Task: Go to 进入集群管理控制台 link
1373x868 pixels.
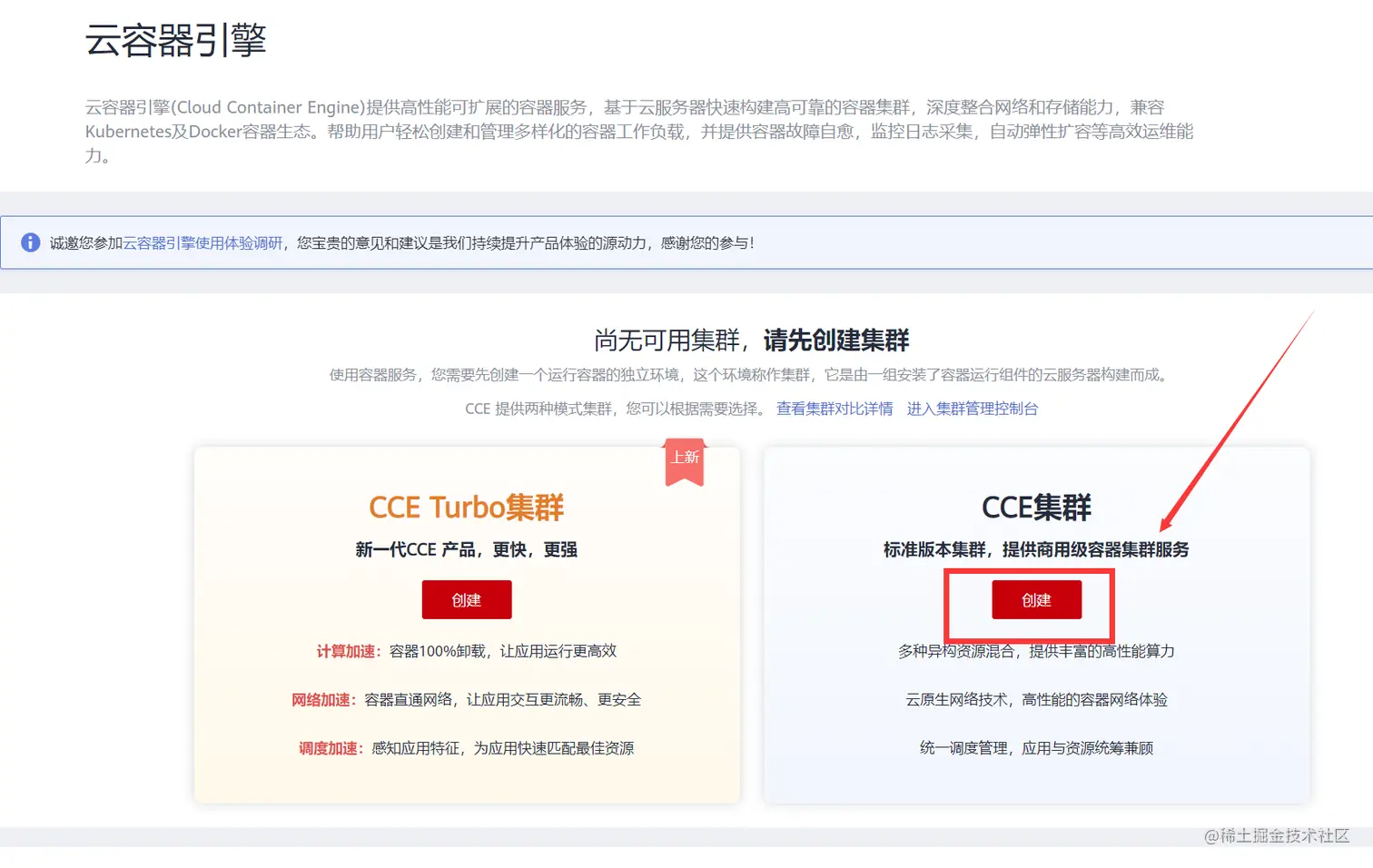Action: [973, 409]
